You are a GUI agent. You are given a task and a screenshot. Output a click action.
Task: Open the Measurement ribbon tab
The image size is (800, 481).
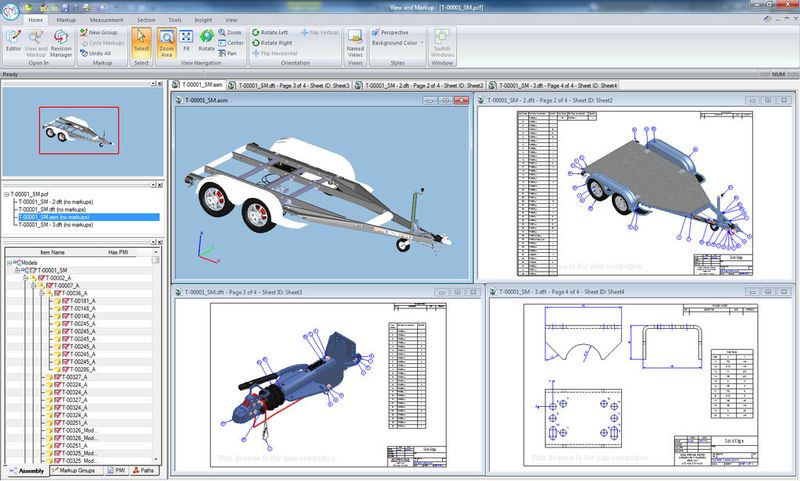(107, 20)
